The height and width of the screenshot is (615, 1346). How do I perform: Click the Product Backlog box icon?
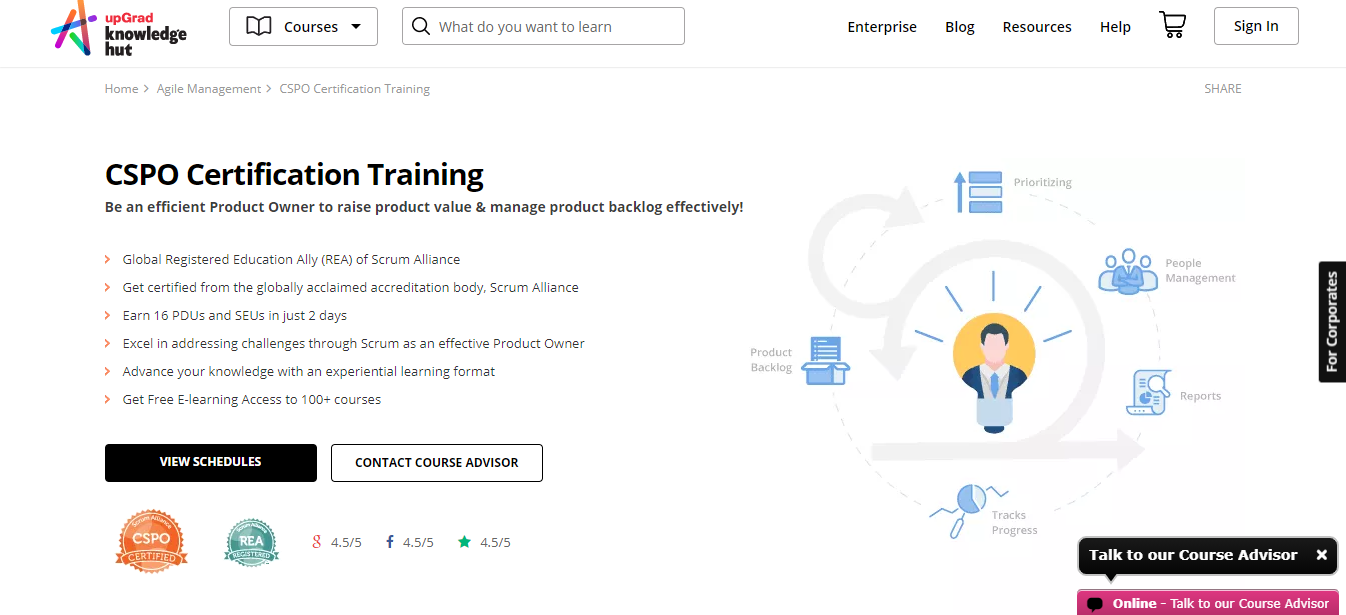(x=825, y=360)
